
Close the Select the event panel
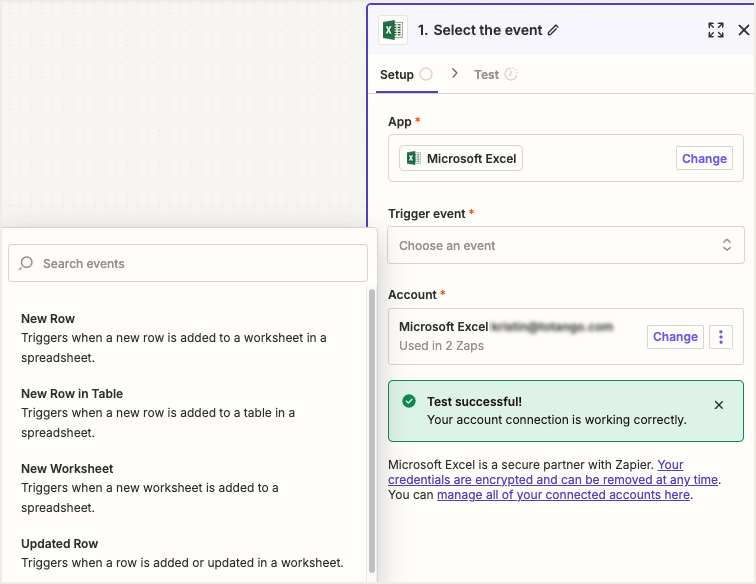(743, 30)
